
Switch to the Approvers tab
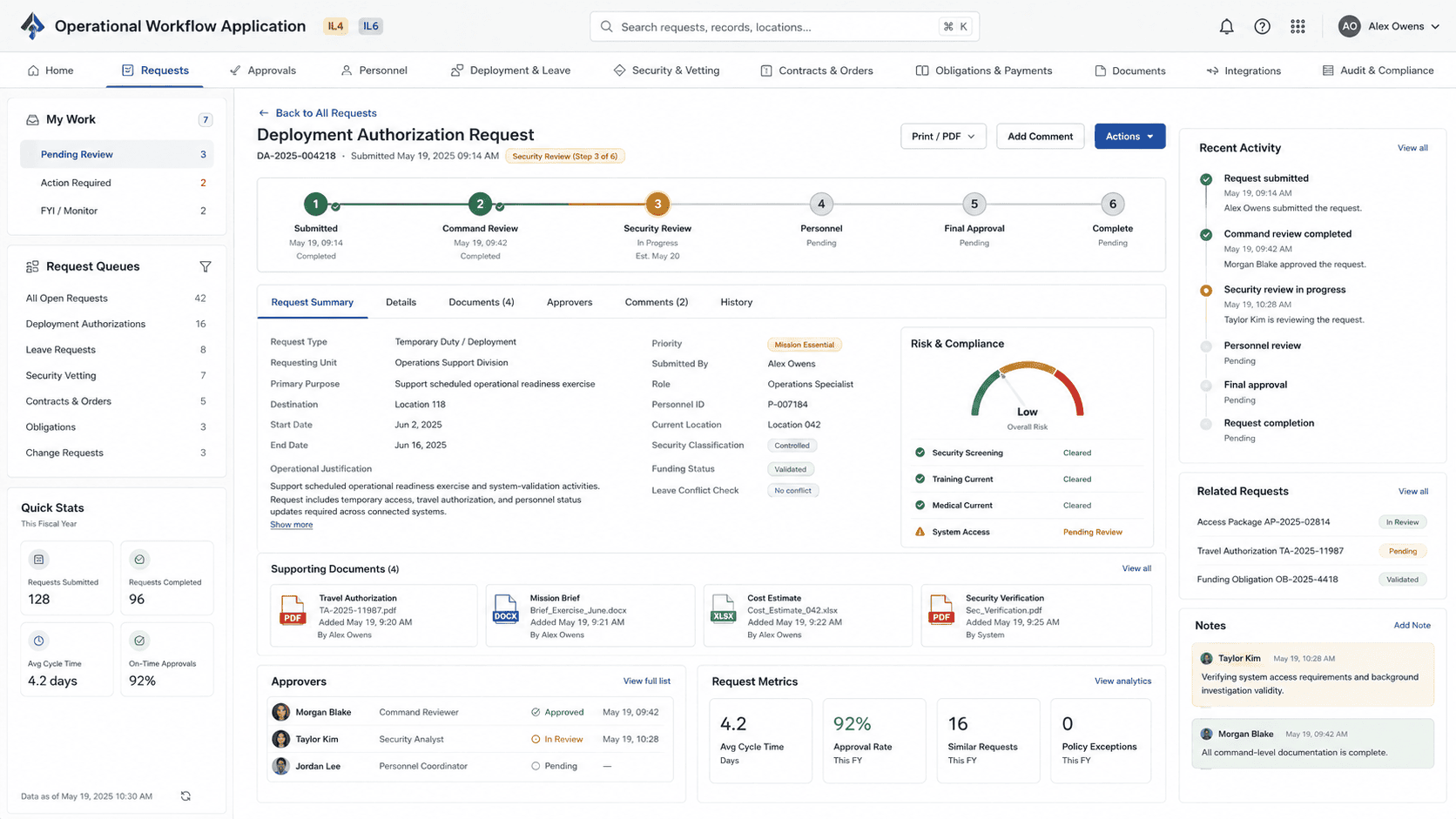pyautogui.click(x=570, y=302)
